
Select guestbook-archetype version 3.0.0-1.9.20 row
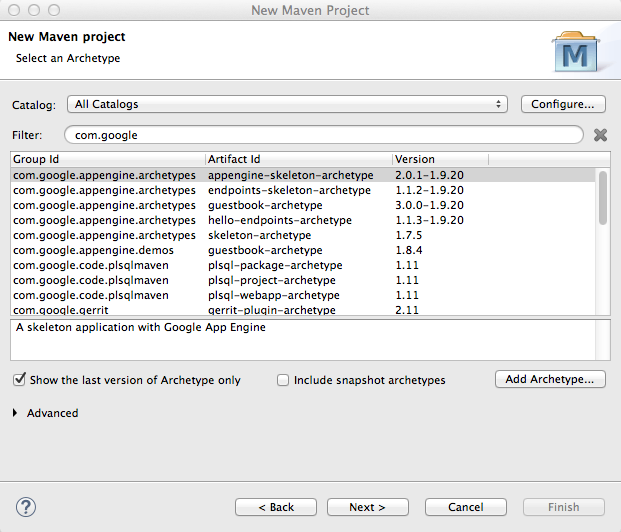[303, 205]
